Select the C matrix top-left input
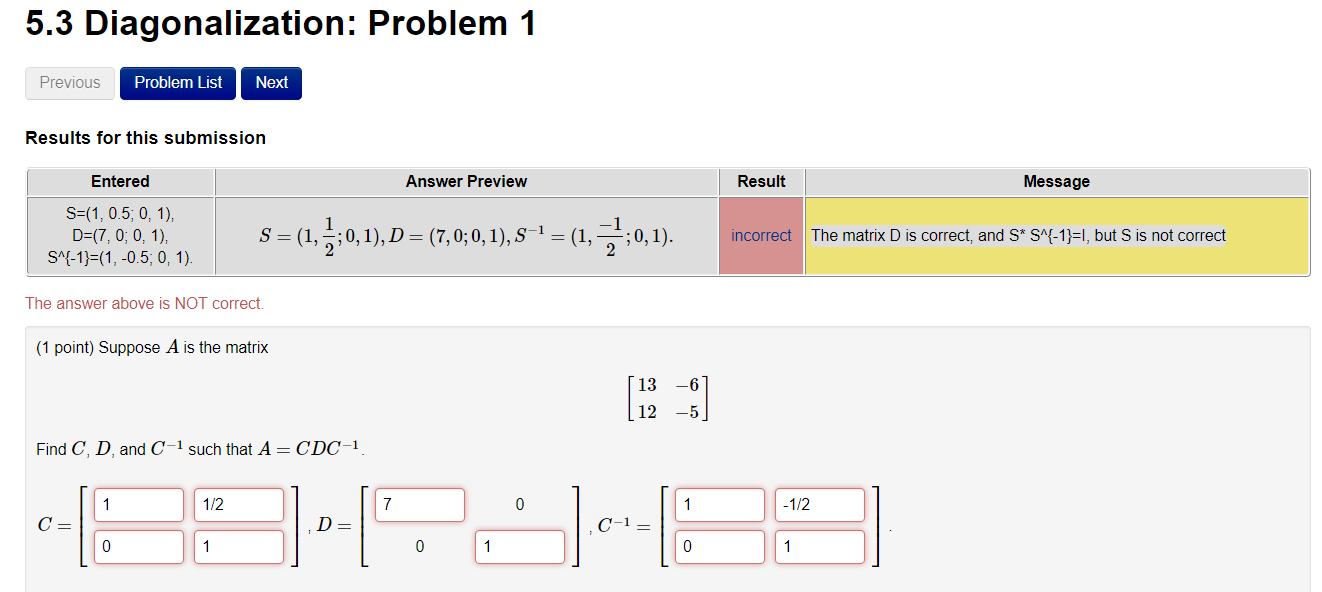Viewport: 1322px width, 592px height. (139, 505)
